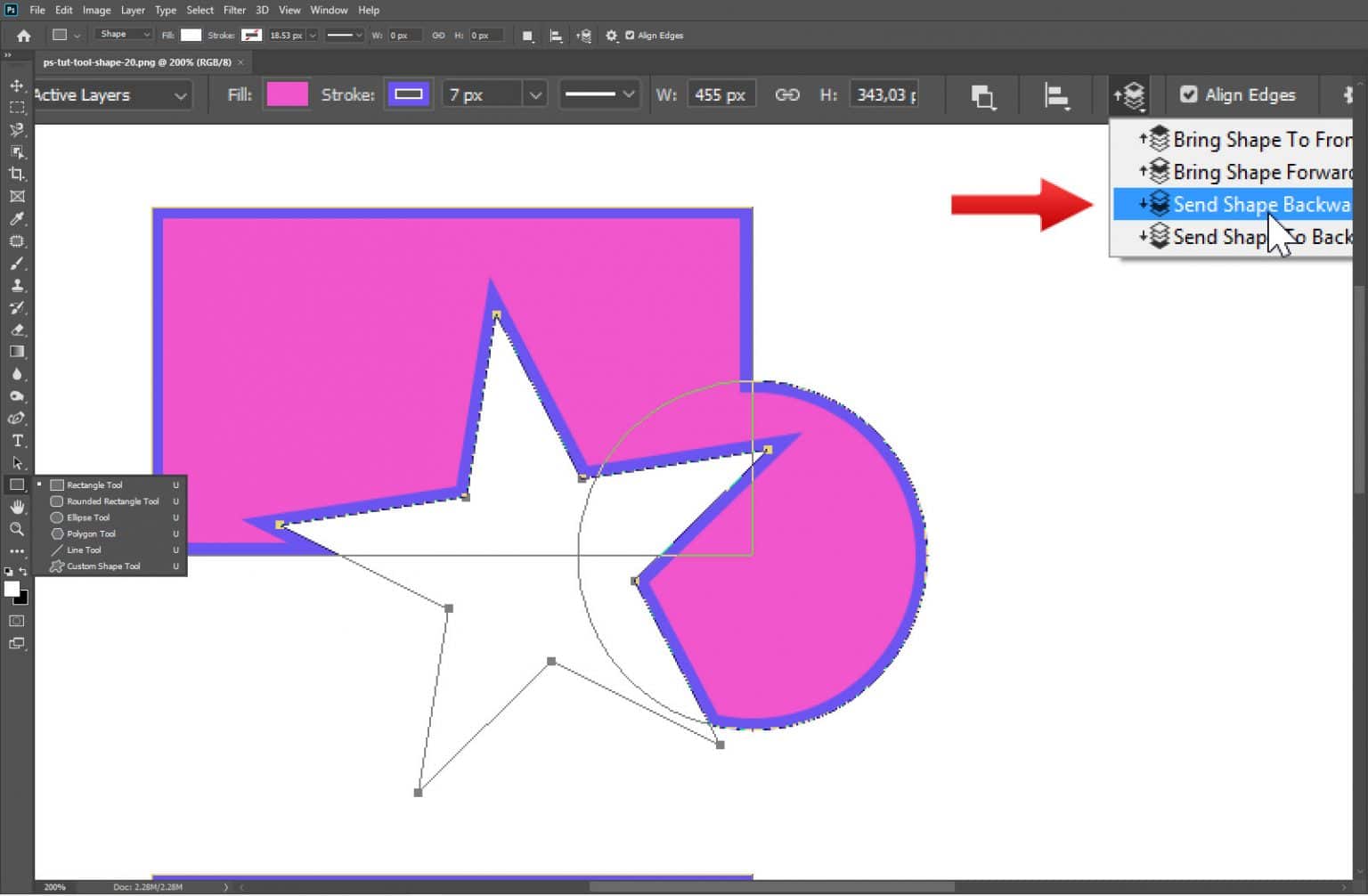Select the Custom Shape Tool from the flyout

pyautogui.click(x=101, y=566)
